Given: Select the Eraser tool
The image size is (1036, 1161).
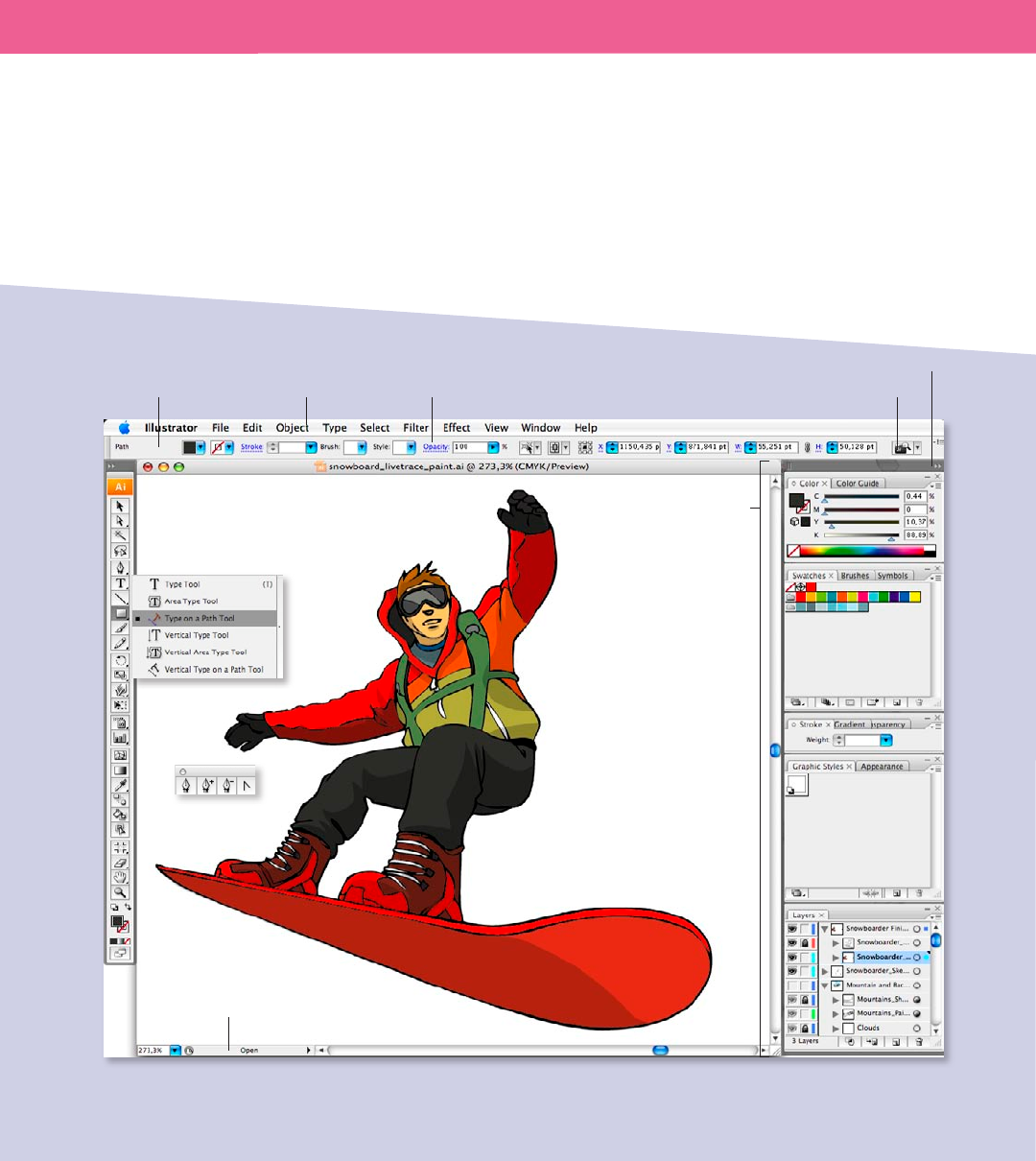Looking at the screenshot, I should pos(121,863).
